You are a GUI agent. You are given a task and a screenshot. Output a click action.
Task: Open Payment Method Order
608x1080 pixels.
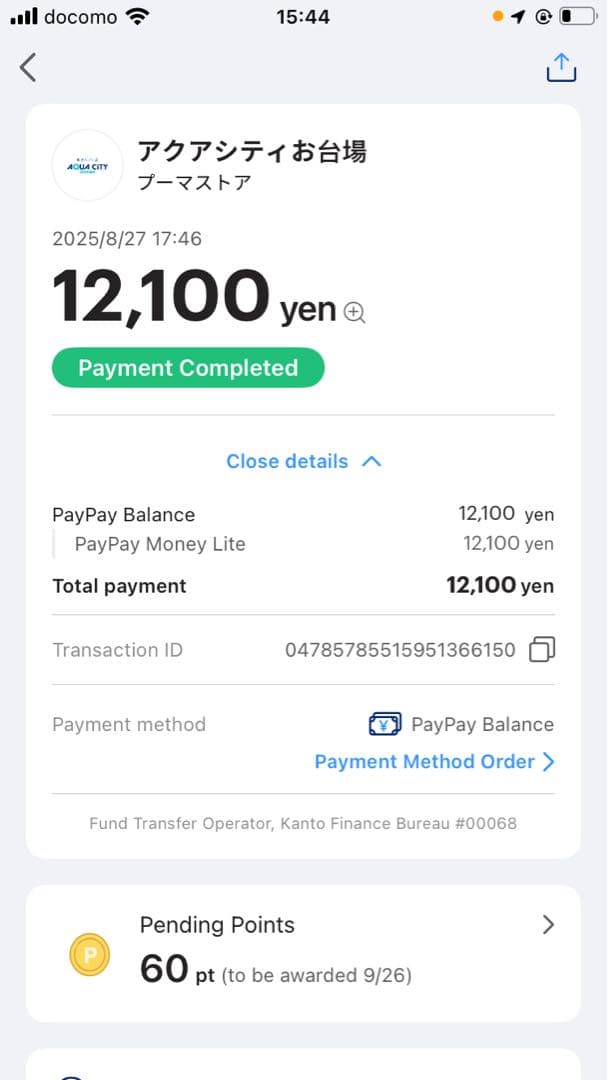tap(424, 761)
